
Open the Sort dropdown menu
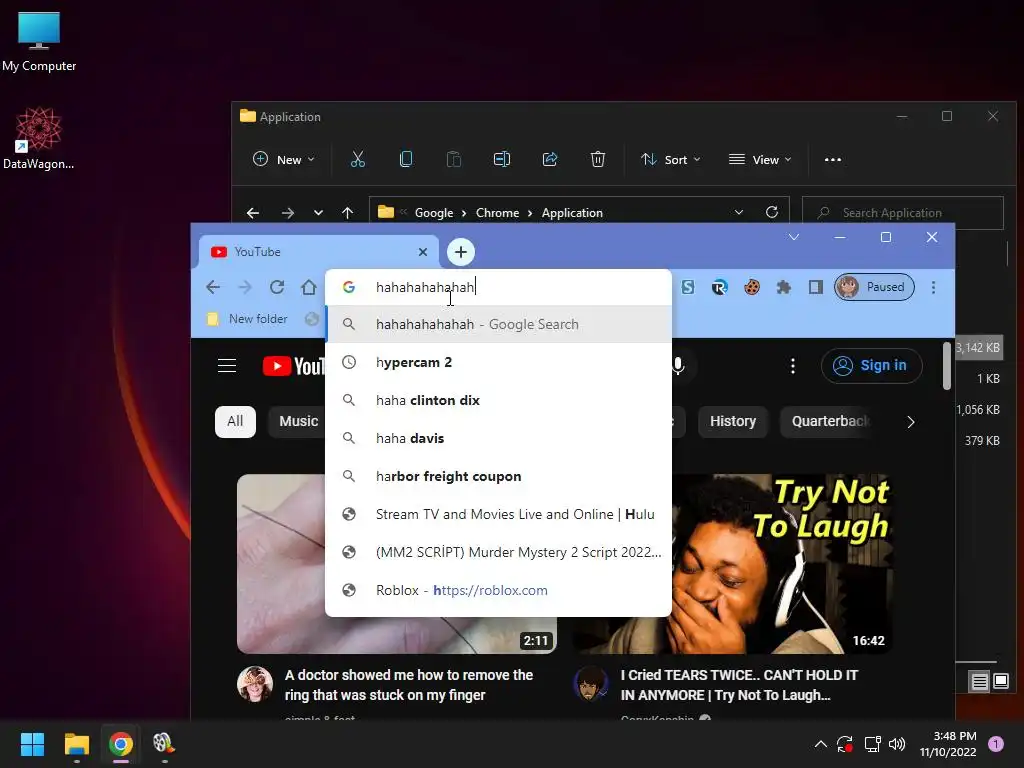coord(671,159)
